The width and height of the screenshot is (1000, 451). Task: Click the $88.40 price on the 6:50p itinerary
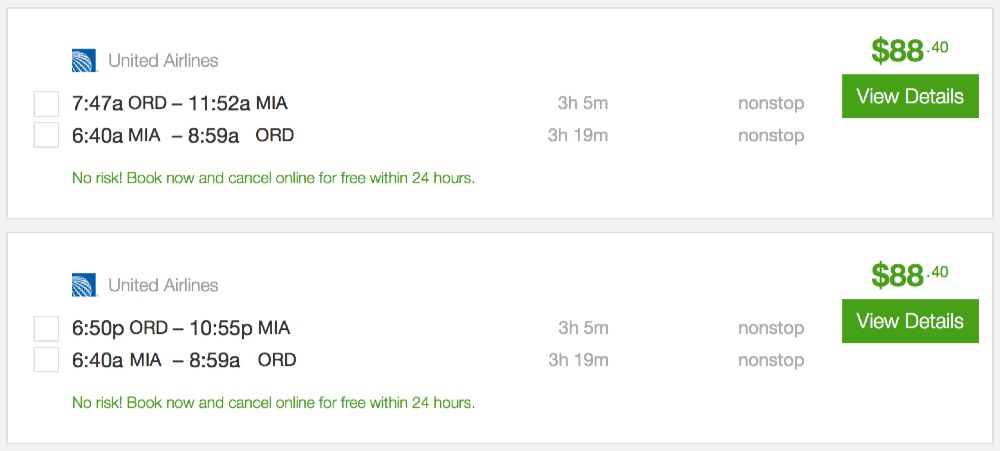909,275
